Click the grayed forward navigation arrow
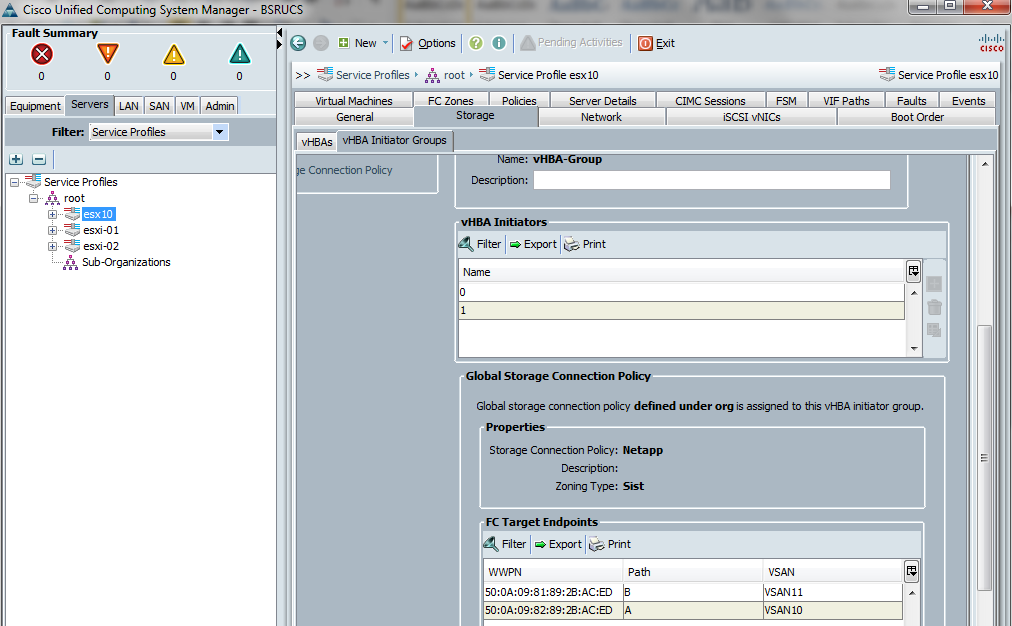 pos(321,43)
